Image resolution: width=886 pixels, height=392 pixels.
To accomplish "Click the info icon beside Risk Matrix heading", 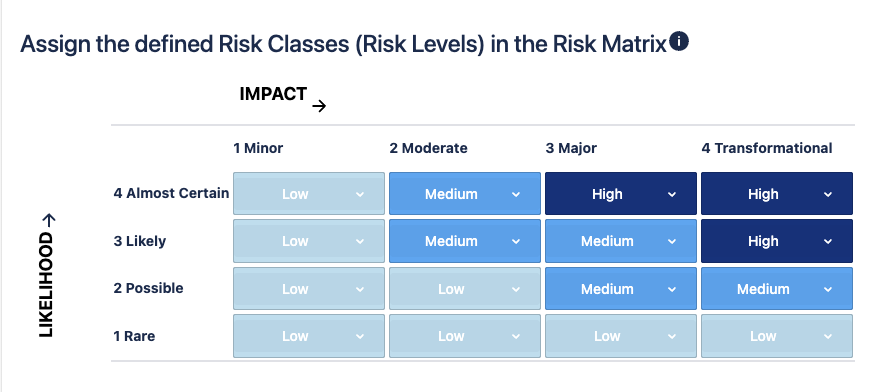I will pyautogui.click(x=679, y=42).
